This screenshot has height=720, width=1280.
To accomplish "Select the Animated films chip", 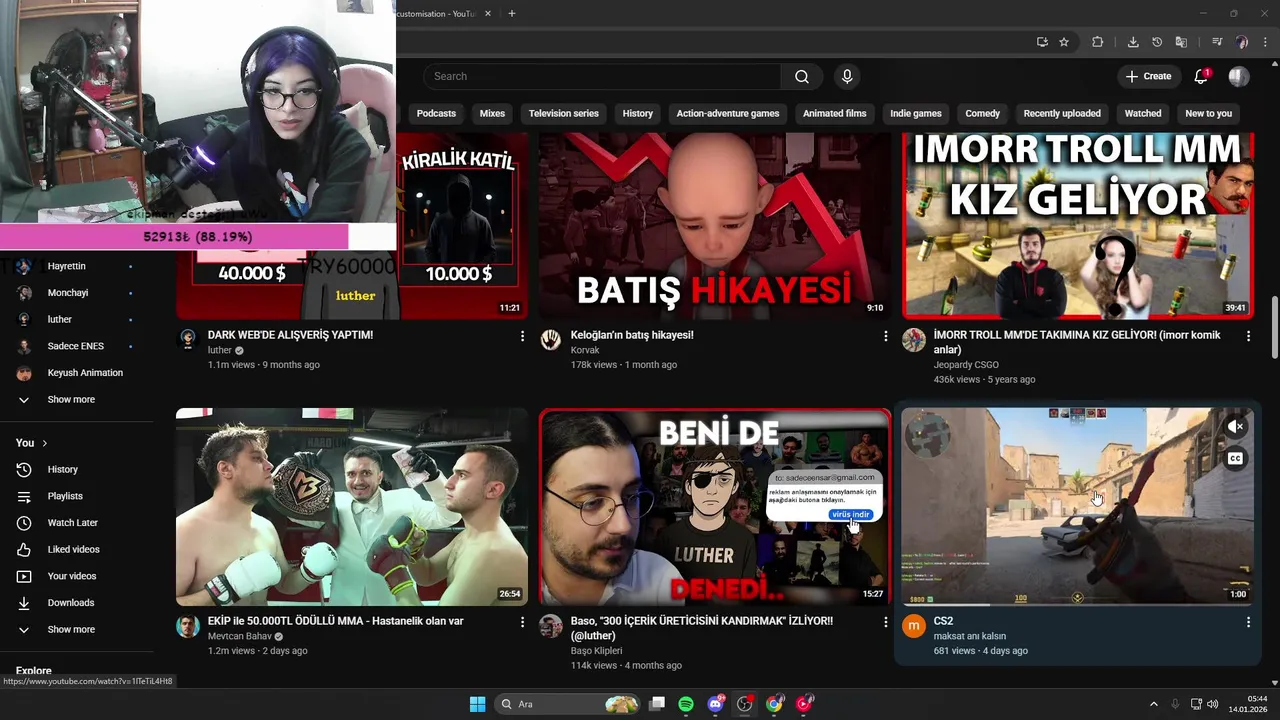I will point(834,113).
